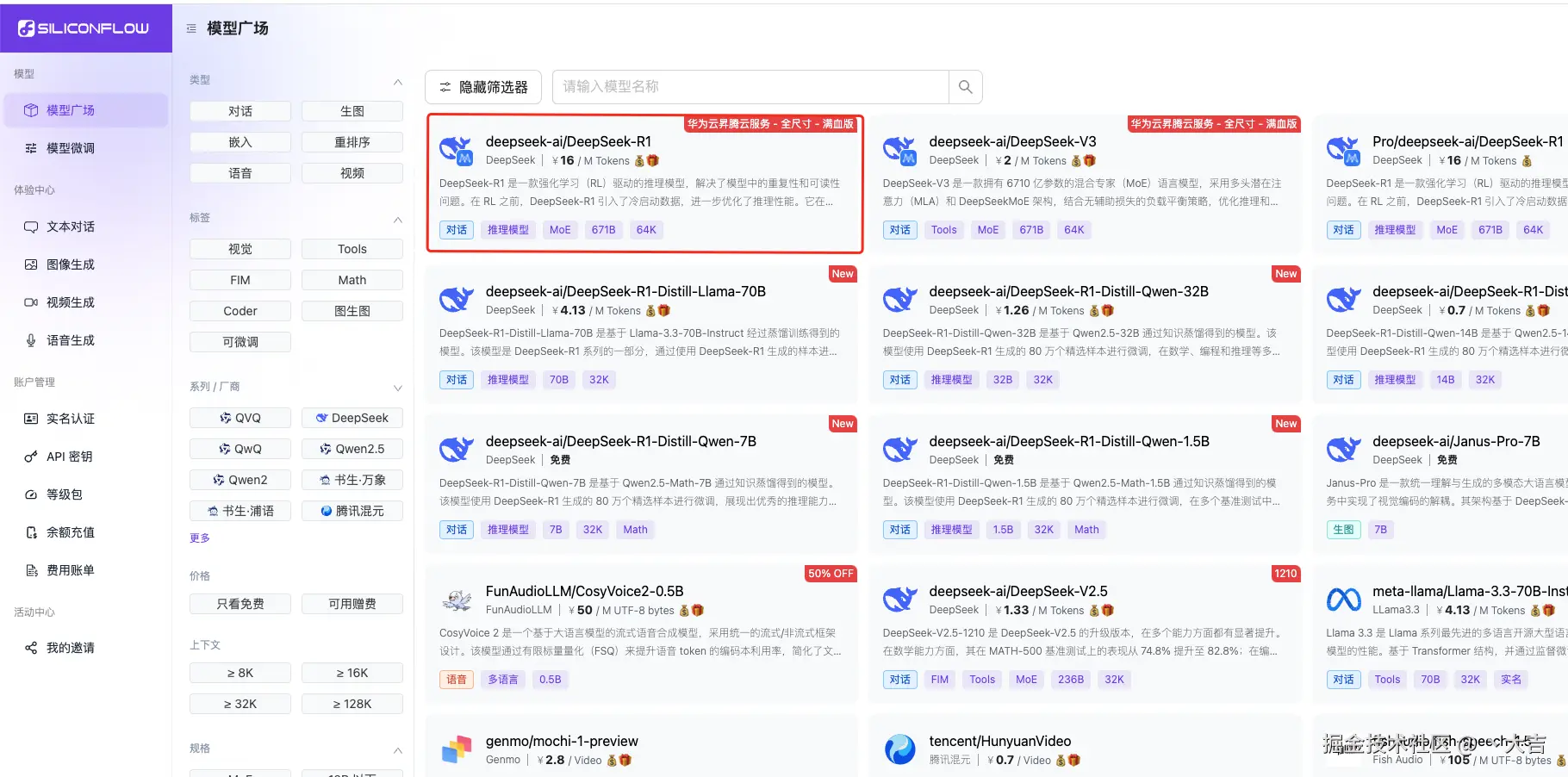Toggle the Tools tag filter
The width and height of the screenshot is (1568, 777).
[352, 249]
